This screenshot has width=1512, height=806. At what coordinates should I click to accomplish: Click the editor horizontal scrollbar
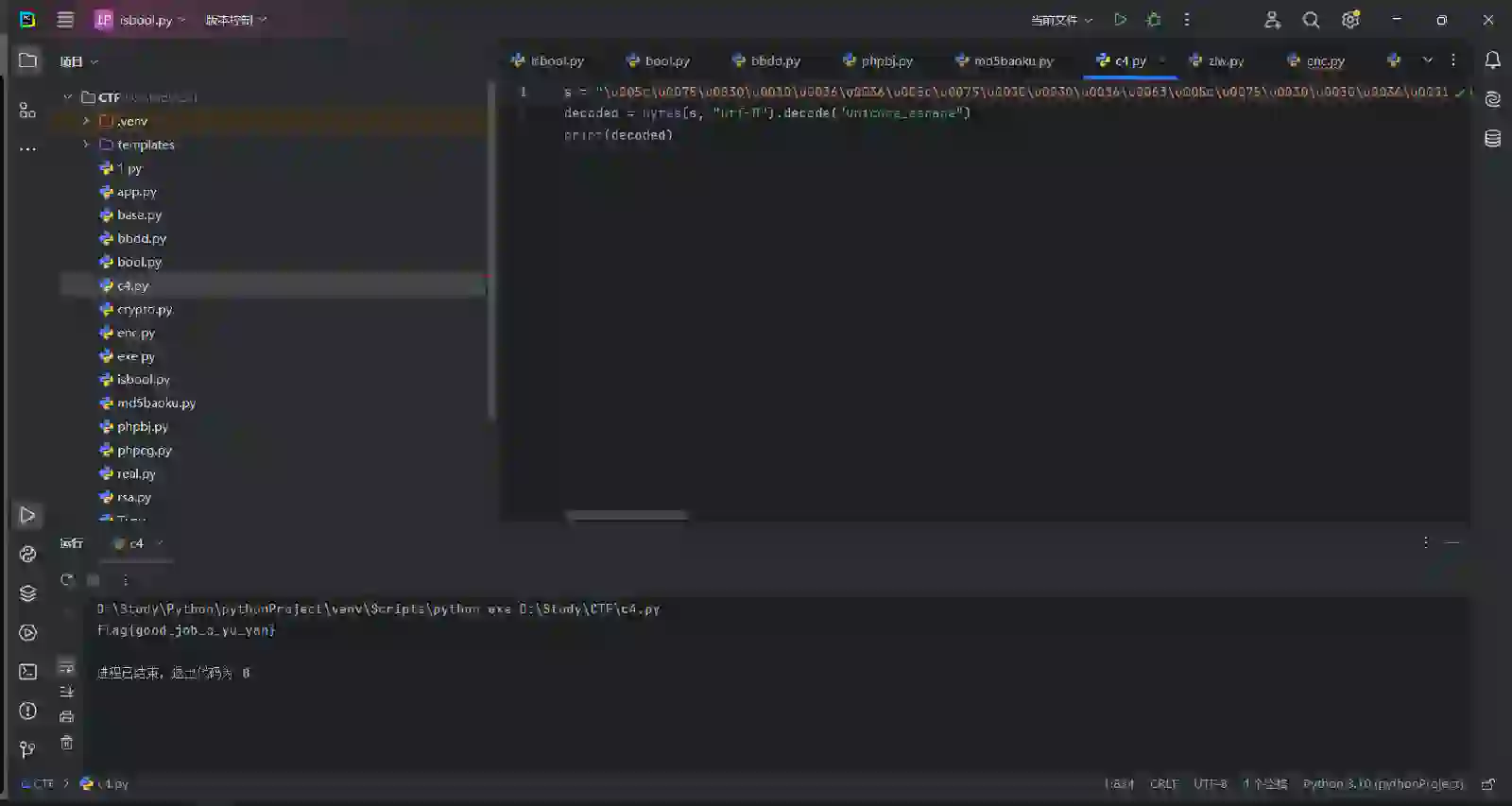coord(627,516)
